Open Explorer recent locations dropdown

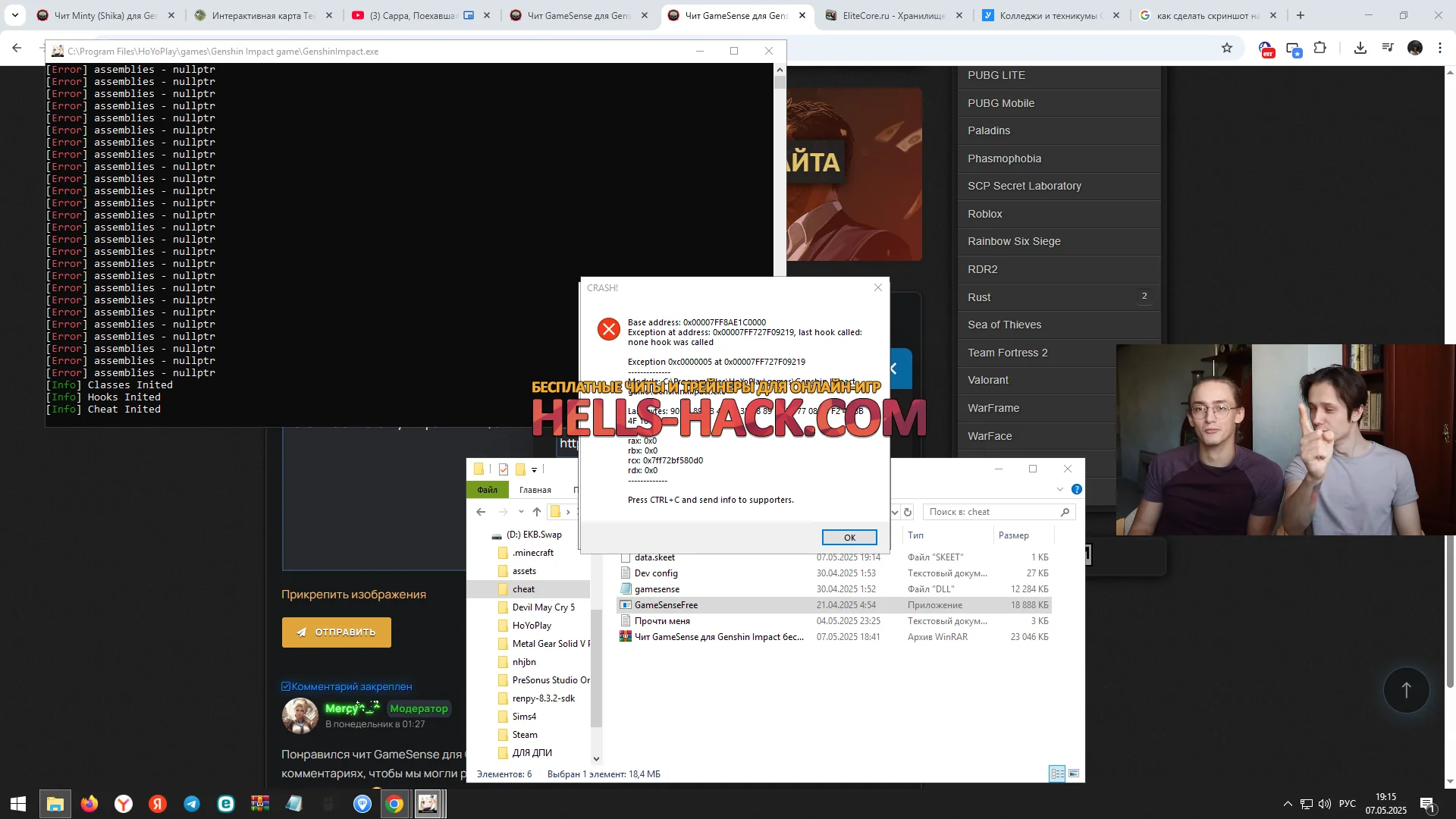point(521,512)
